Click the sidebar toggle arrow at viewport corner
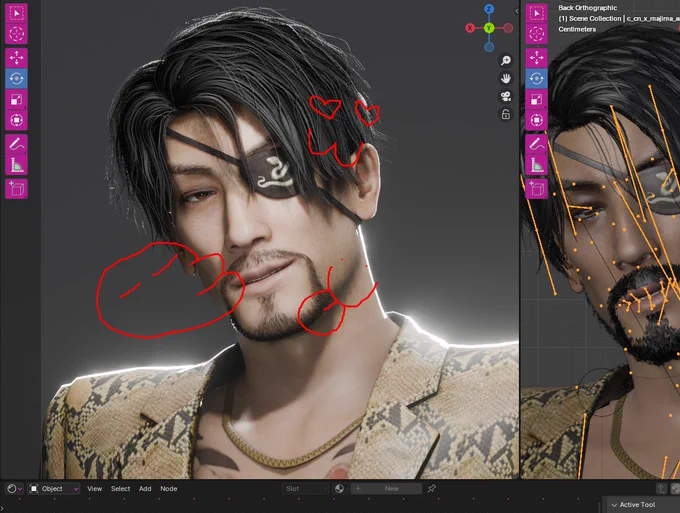 point(517,11)
